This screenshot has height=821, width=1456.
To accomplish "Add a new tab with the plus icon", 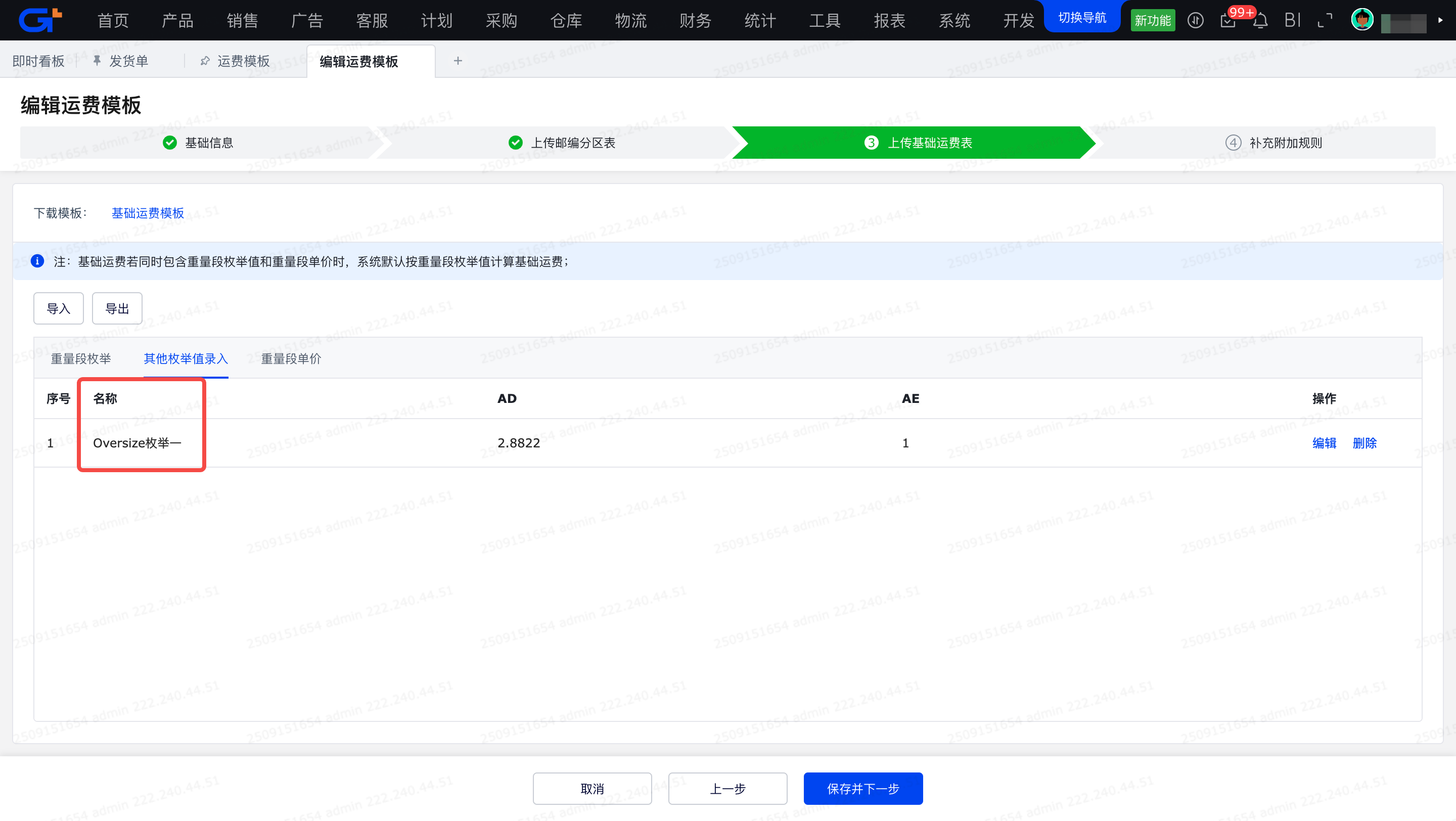I will tap(458, 61).
